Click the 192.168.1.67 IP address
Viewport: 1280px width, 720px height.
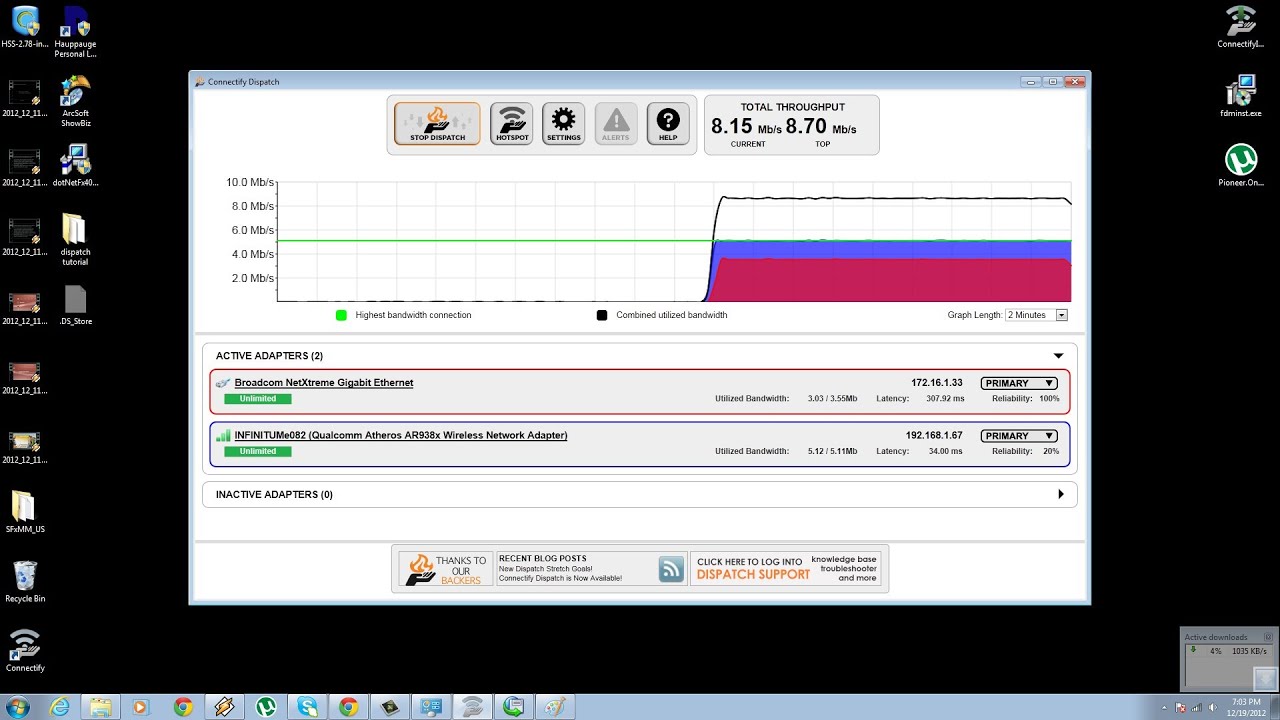click(934, 436)
